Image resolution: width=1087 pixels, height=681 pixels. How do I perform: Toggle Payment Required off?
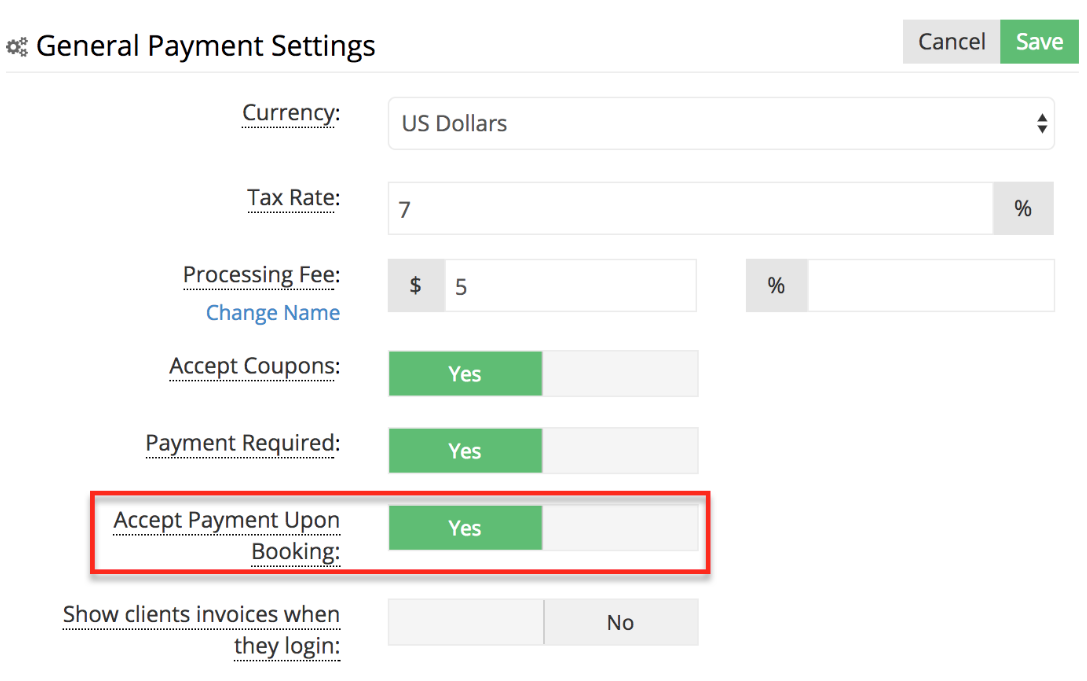pos(620,450)
